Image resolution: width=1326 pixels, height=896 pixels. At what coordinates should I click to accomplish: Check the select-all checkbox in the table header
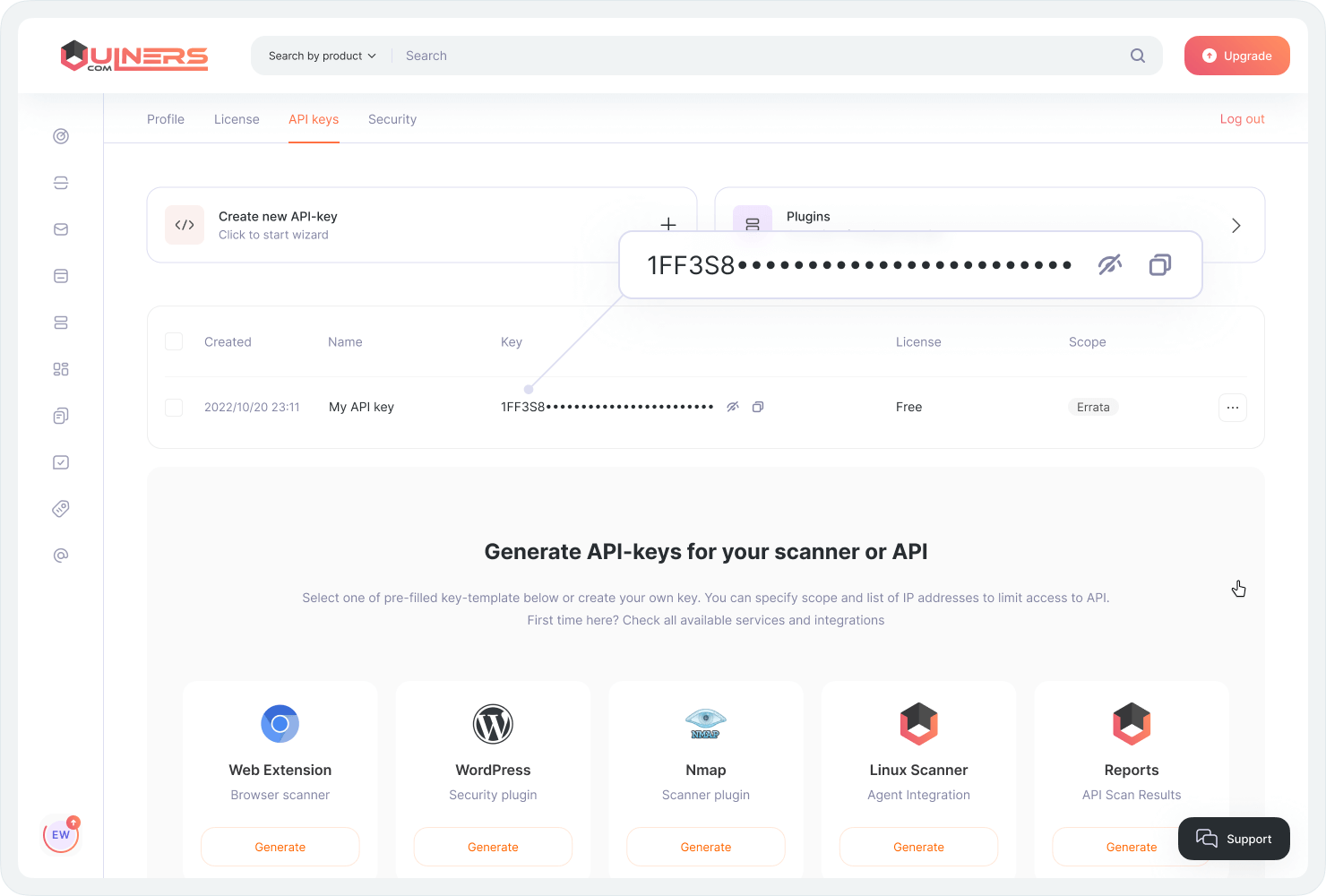point(174,341)
